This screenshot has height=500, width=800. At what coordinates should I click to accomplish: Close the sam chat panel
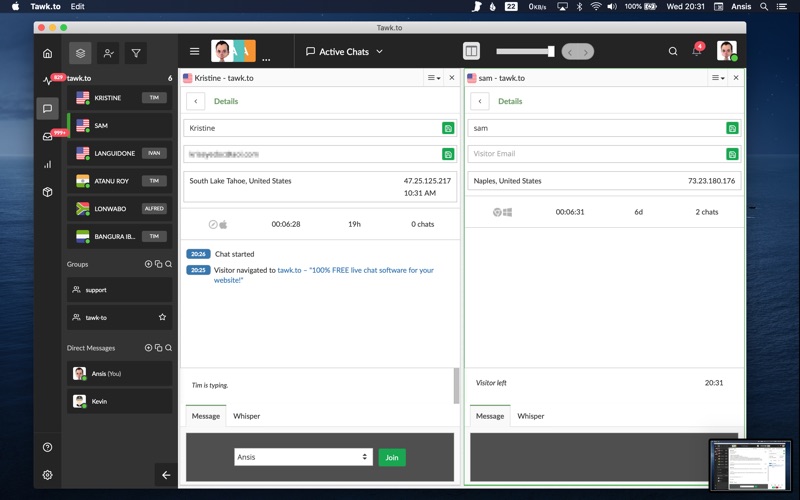(736, 78)
